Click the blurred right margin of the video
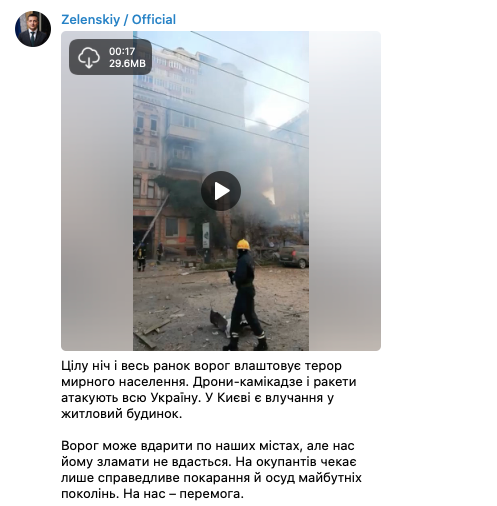Image resolution: width=497 pixels, height=506 pixels. [x=345, y=191]
